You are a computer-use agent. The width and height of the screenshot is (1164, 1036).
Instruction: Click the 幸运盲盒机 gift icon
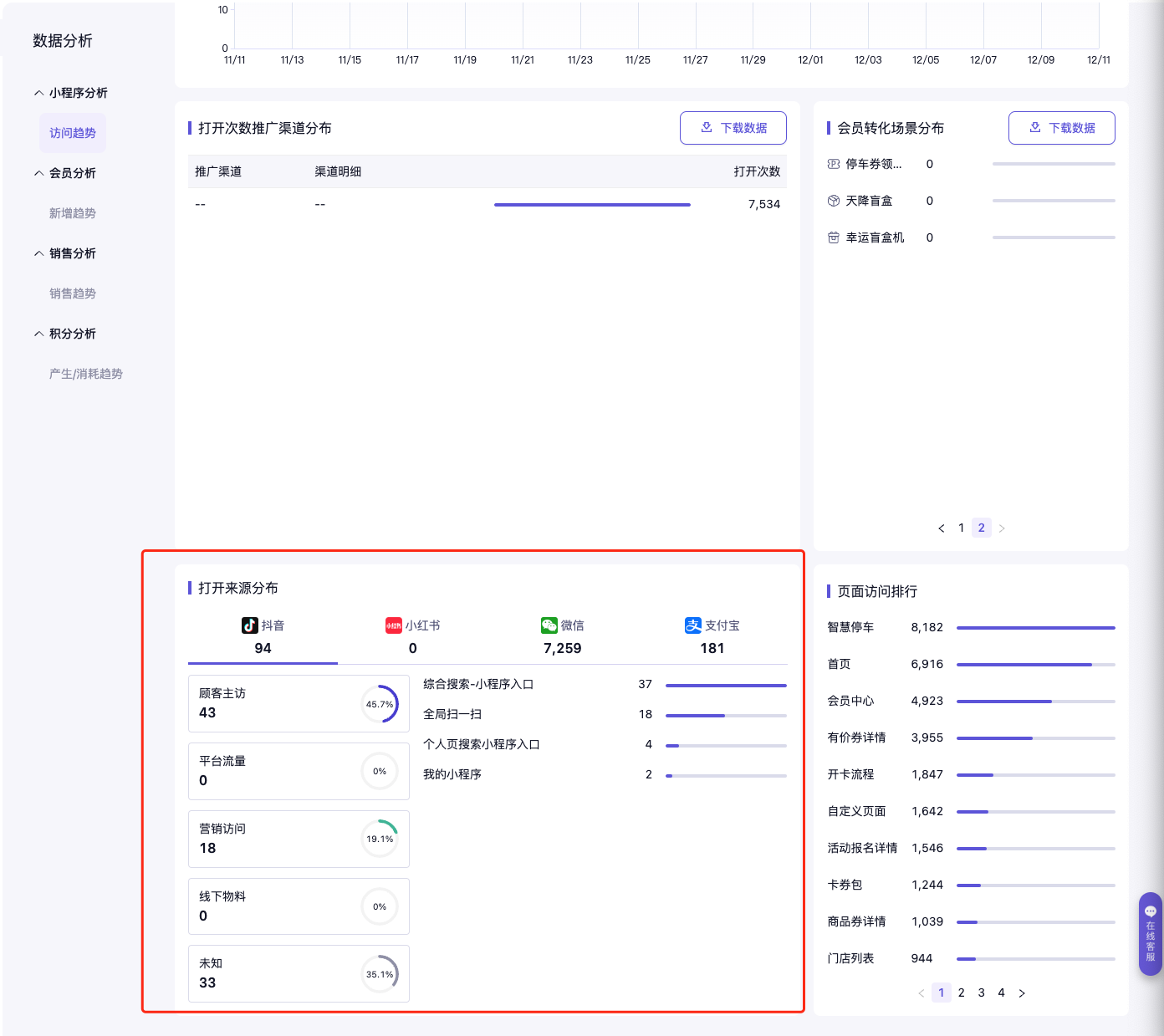point(834,237)
